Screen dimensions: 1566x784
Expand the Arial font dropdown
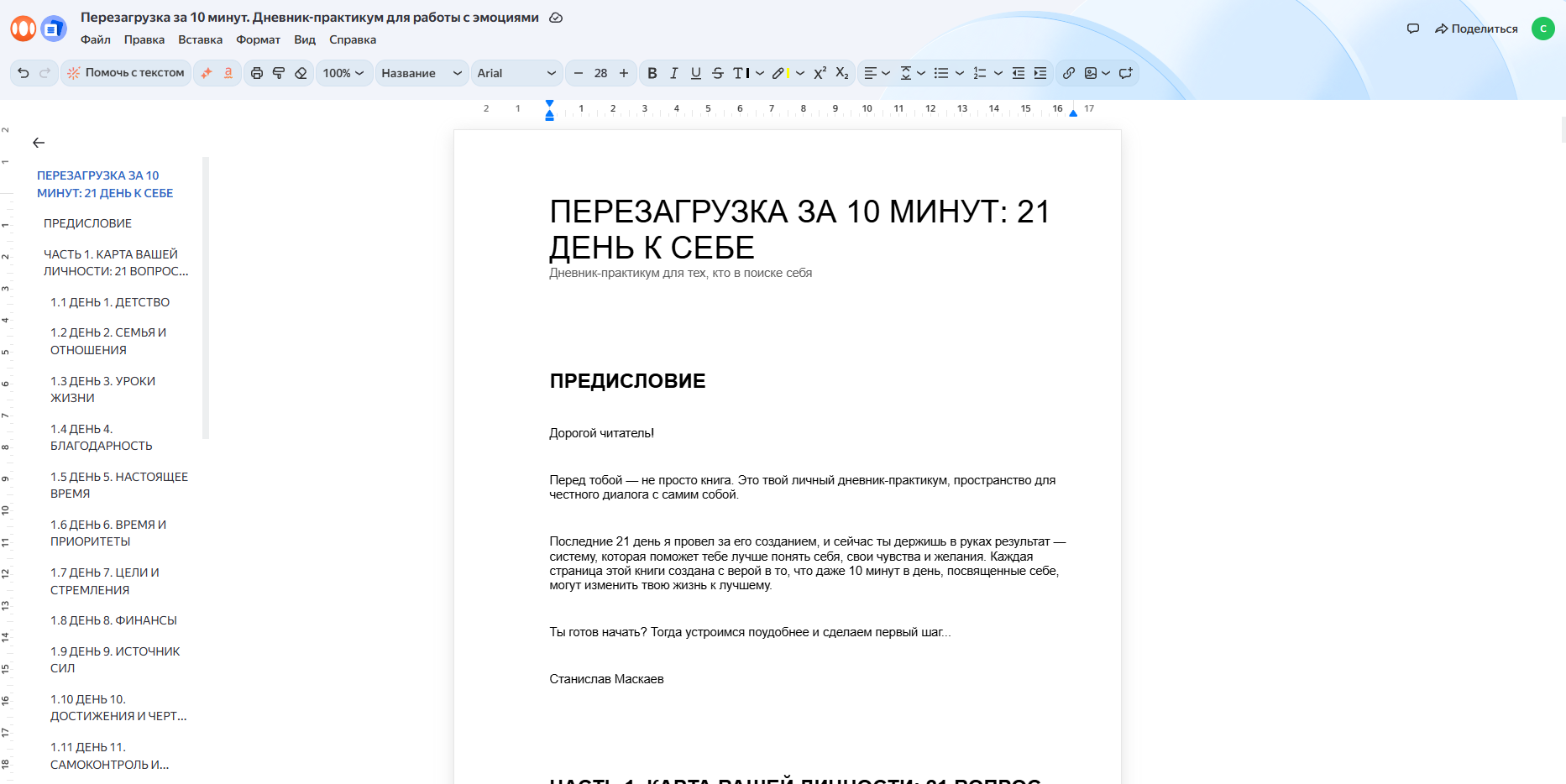pyautogui.click(x=516, y=73)
